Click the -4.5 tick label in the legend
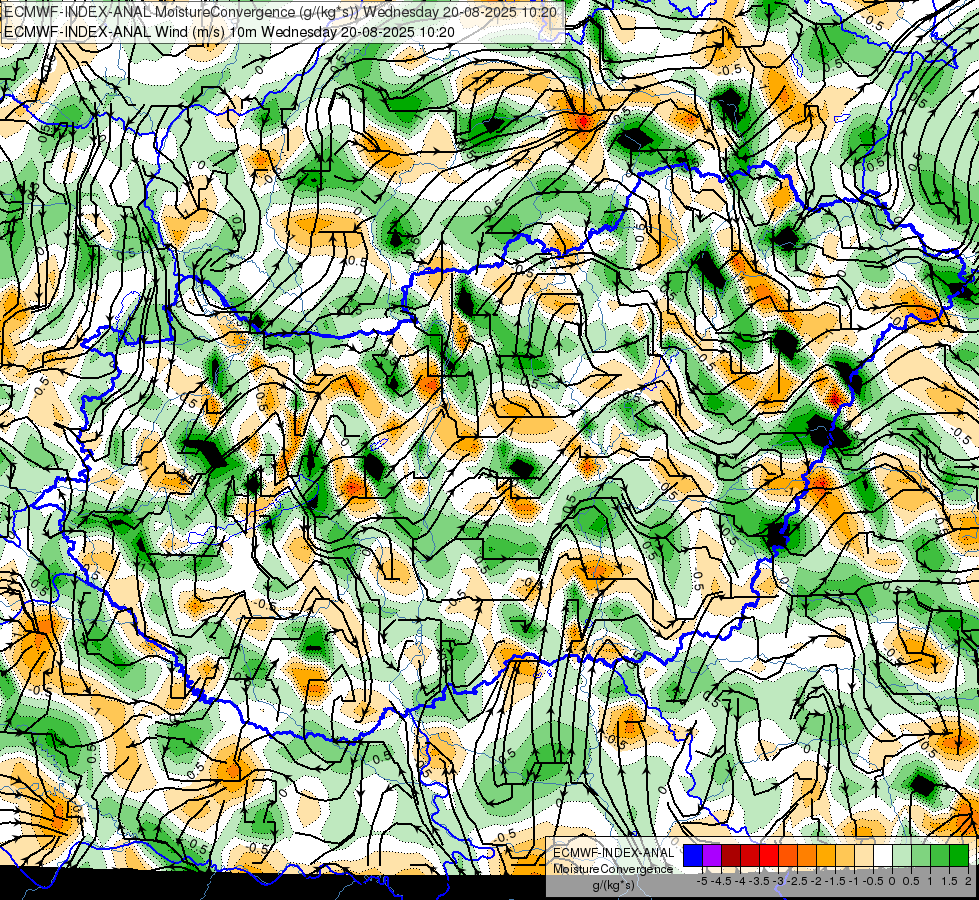 721,881
